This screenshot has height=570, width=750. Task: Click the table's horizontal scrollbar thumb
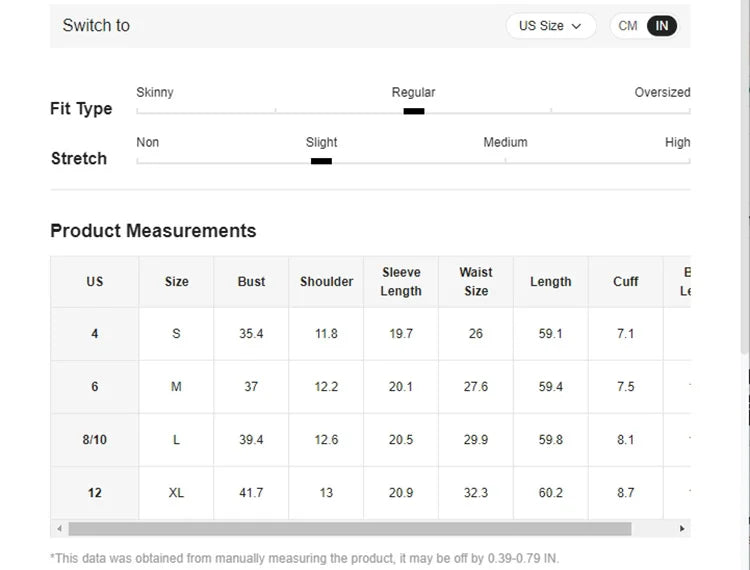[350, 528]
